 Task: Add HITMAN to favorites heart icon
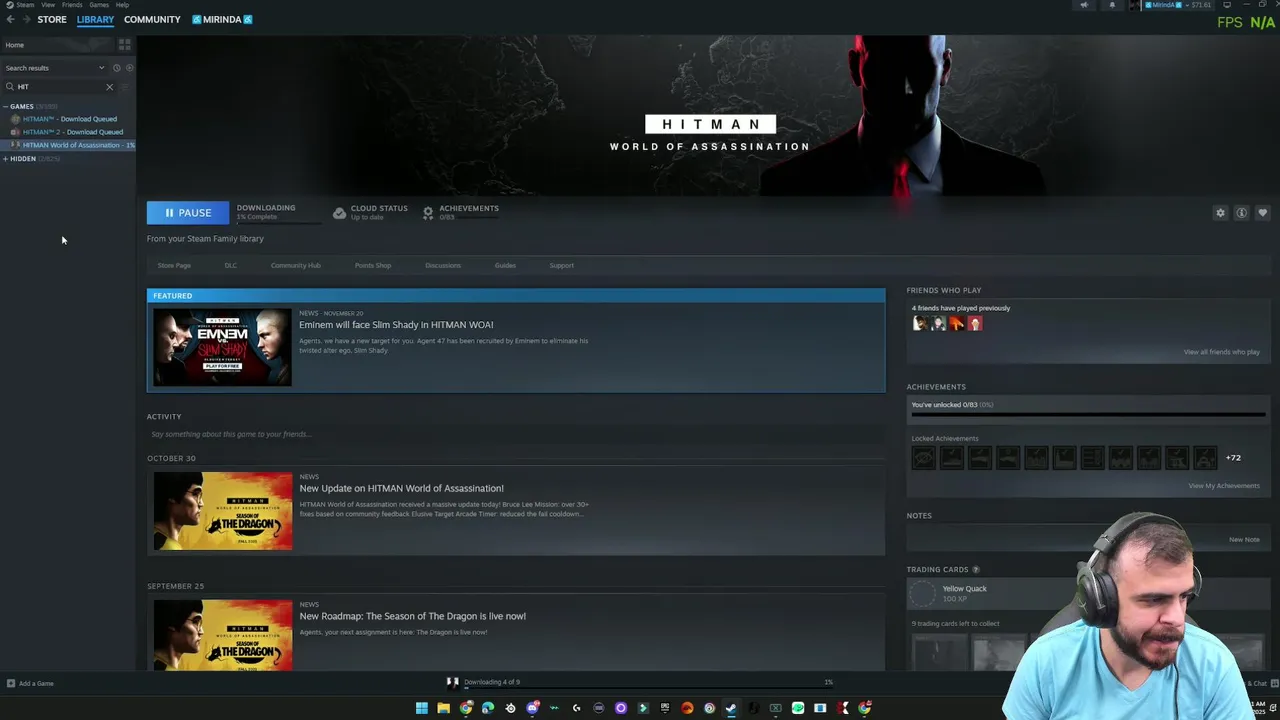[1262, 213]
